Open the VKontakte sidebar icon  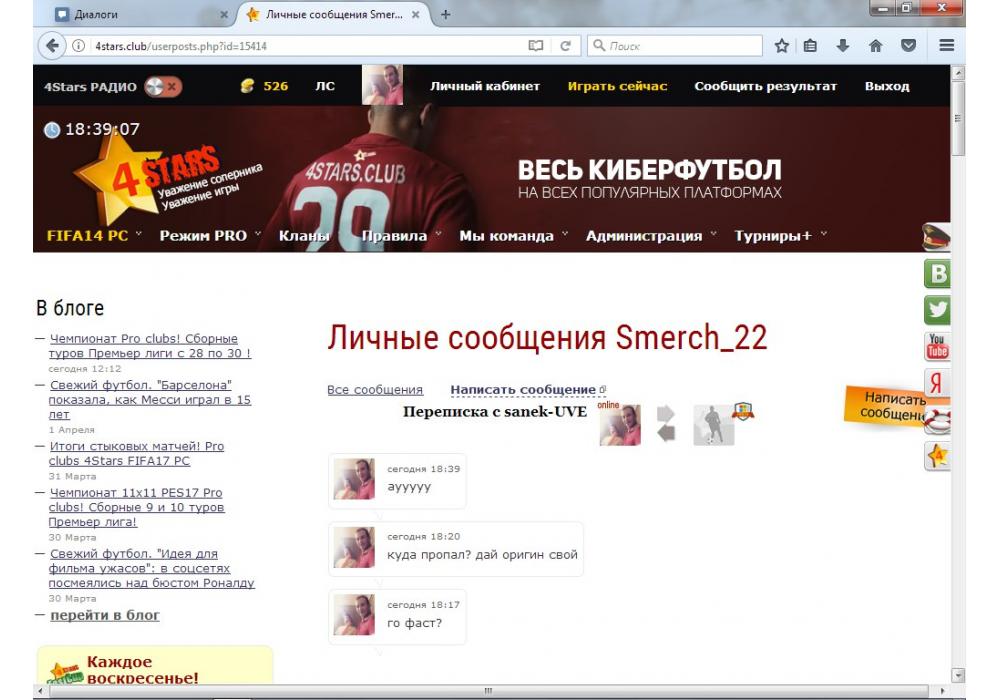point(937,273)
